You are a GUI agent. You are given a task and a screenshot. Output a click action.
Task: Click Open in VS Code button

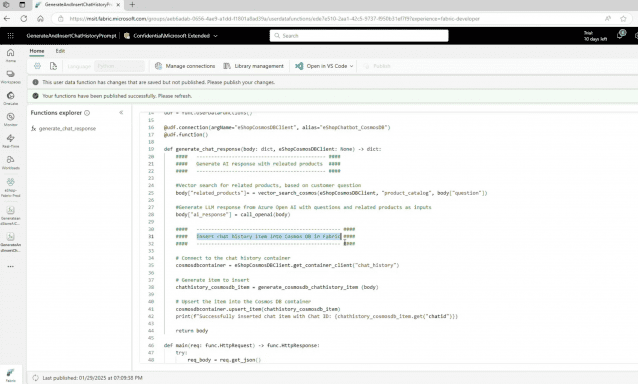coord(321,66)
